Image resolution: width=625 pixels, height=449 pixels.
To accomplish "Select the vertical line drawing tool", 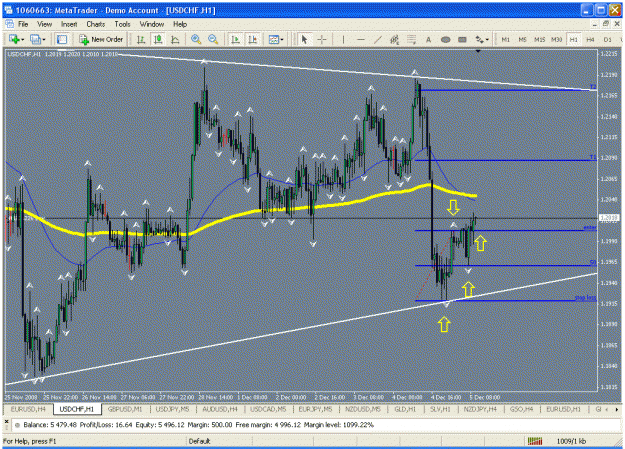I will tap(343, 39).
